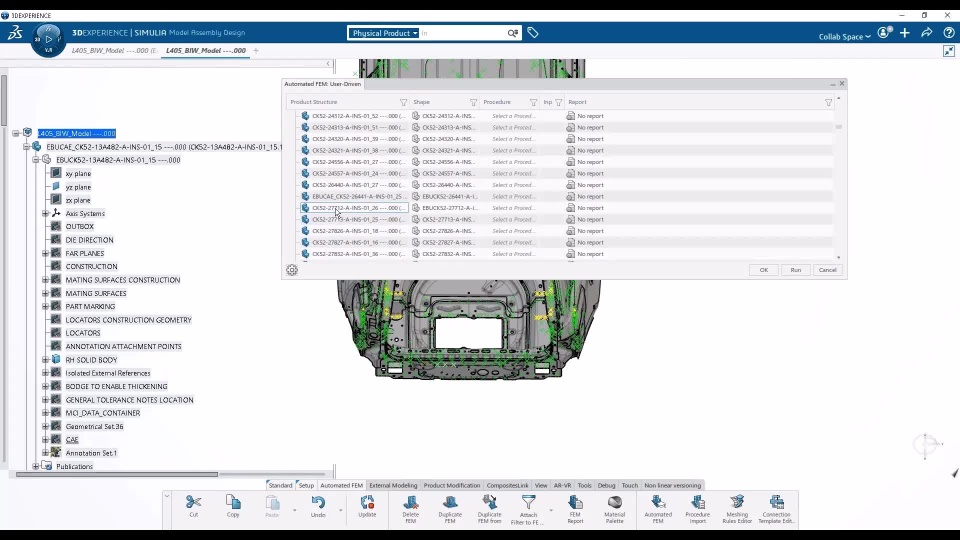960x540 pixels.
Task: Select the Duplicate FEM tool
Action: point(450,503)
